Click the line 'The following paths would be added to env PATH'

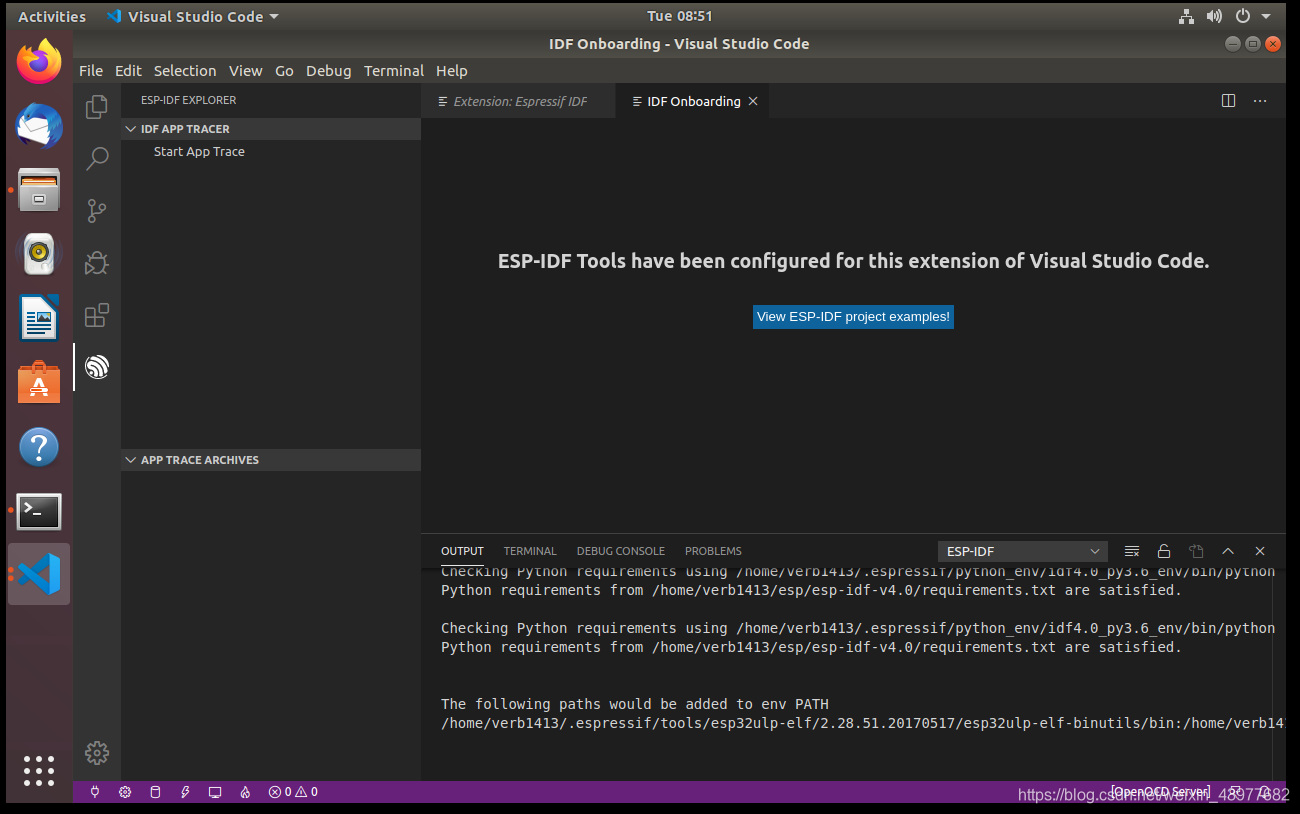click(635, 704)
